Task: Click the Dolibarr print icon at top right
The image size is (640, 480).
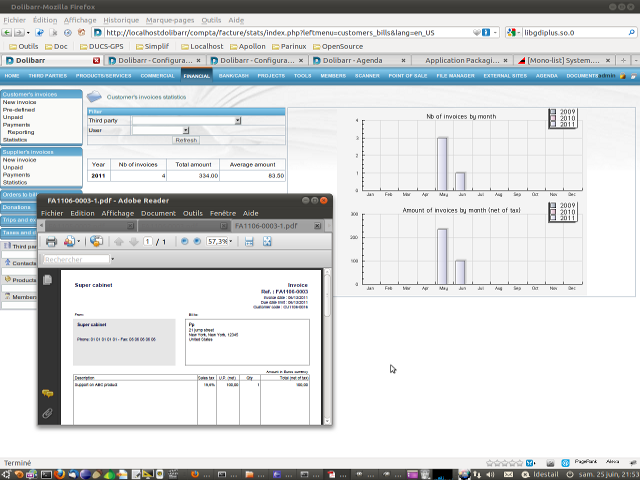Action: pos(634,76)
